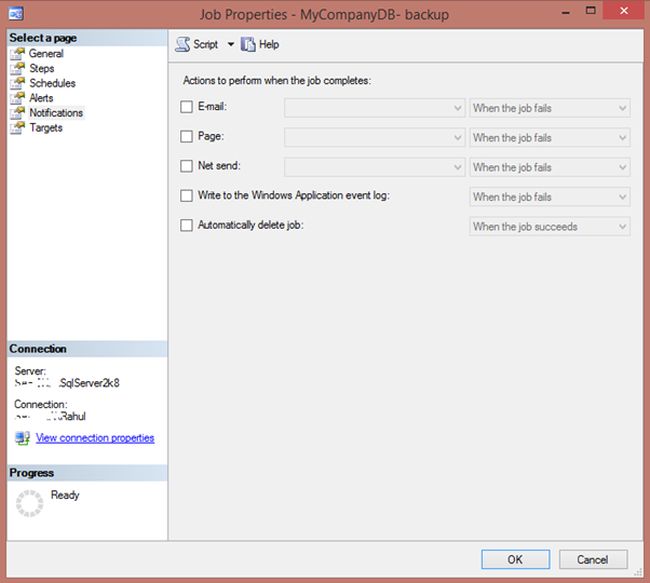This screenshot has height=583, width=650.
Task: Open the Script dropdown arrow
Action: click(x=231, y=44)
